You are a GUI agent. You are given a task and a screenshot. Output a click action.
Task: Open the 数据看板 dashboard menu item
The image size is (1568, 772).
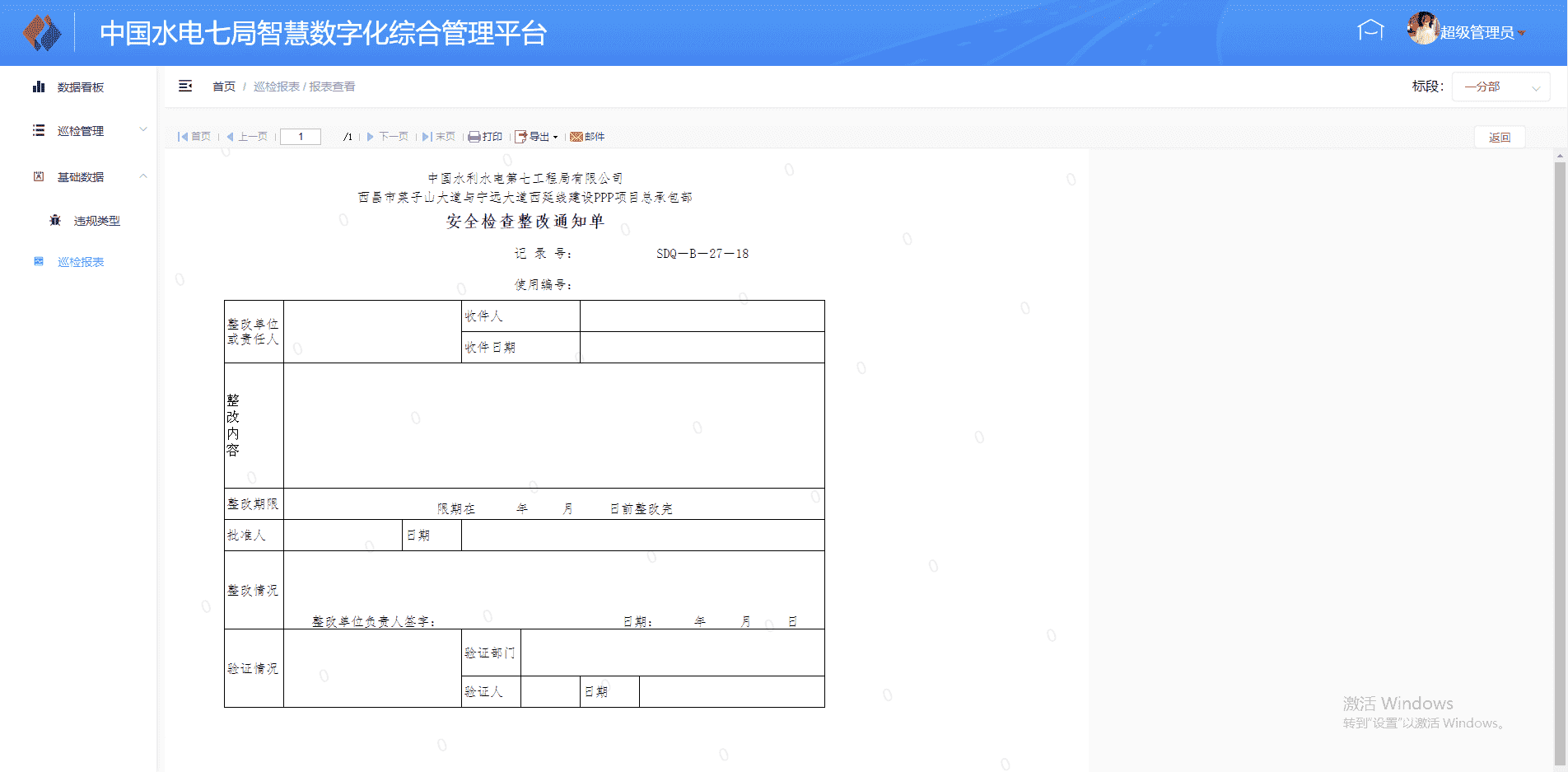[x=80, y=87]
